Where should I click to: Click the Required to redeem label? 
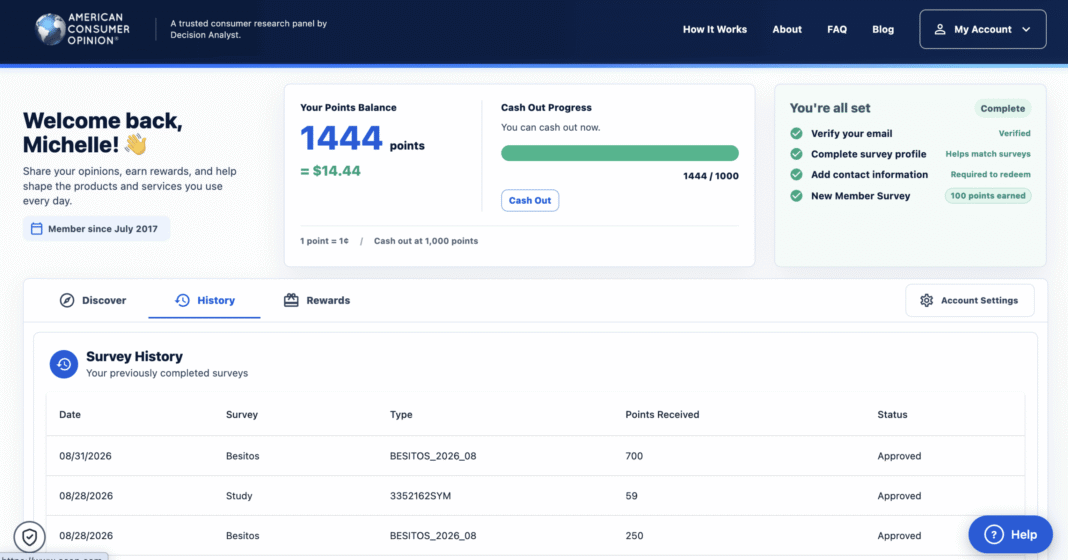(990, 174)
